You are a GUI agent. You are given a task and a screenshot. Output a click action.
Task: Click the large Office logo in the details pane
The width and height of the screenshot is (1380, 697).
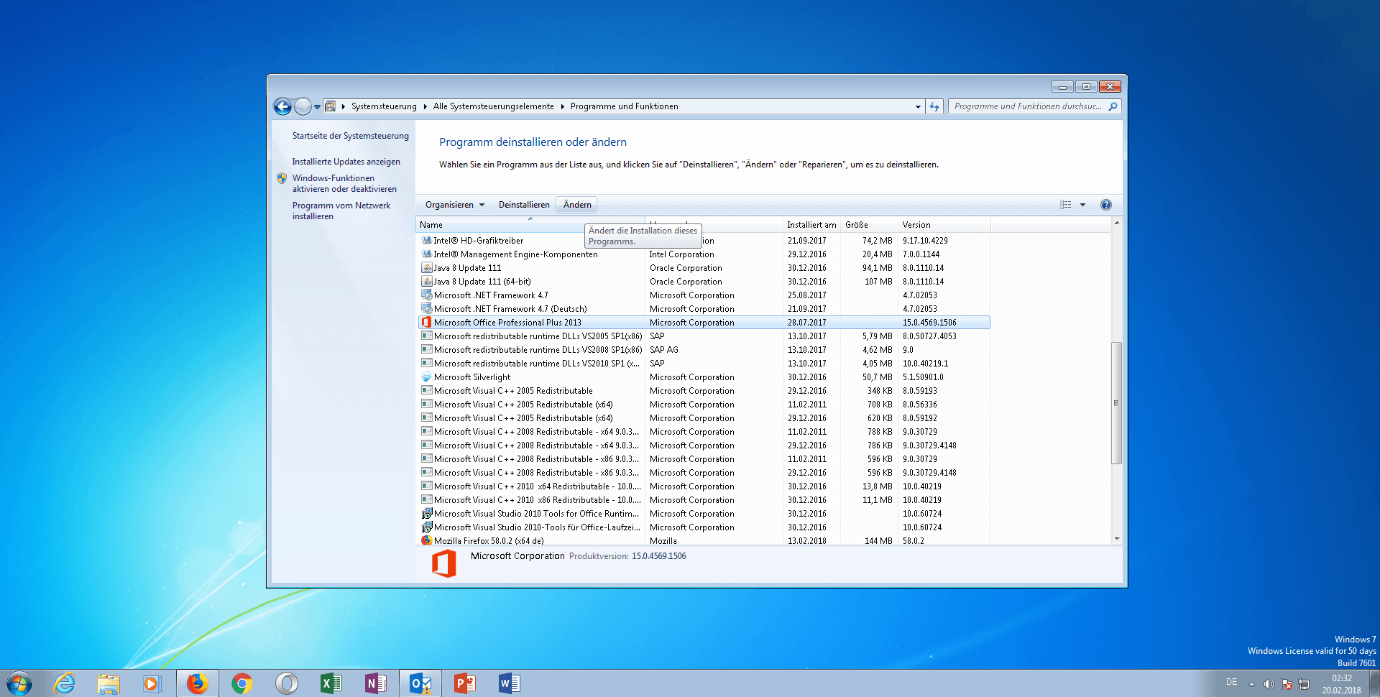point(444,564)
